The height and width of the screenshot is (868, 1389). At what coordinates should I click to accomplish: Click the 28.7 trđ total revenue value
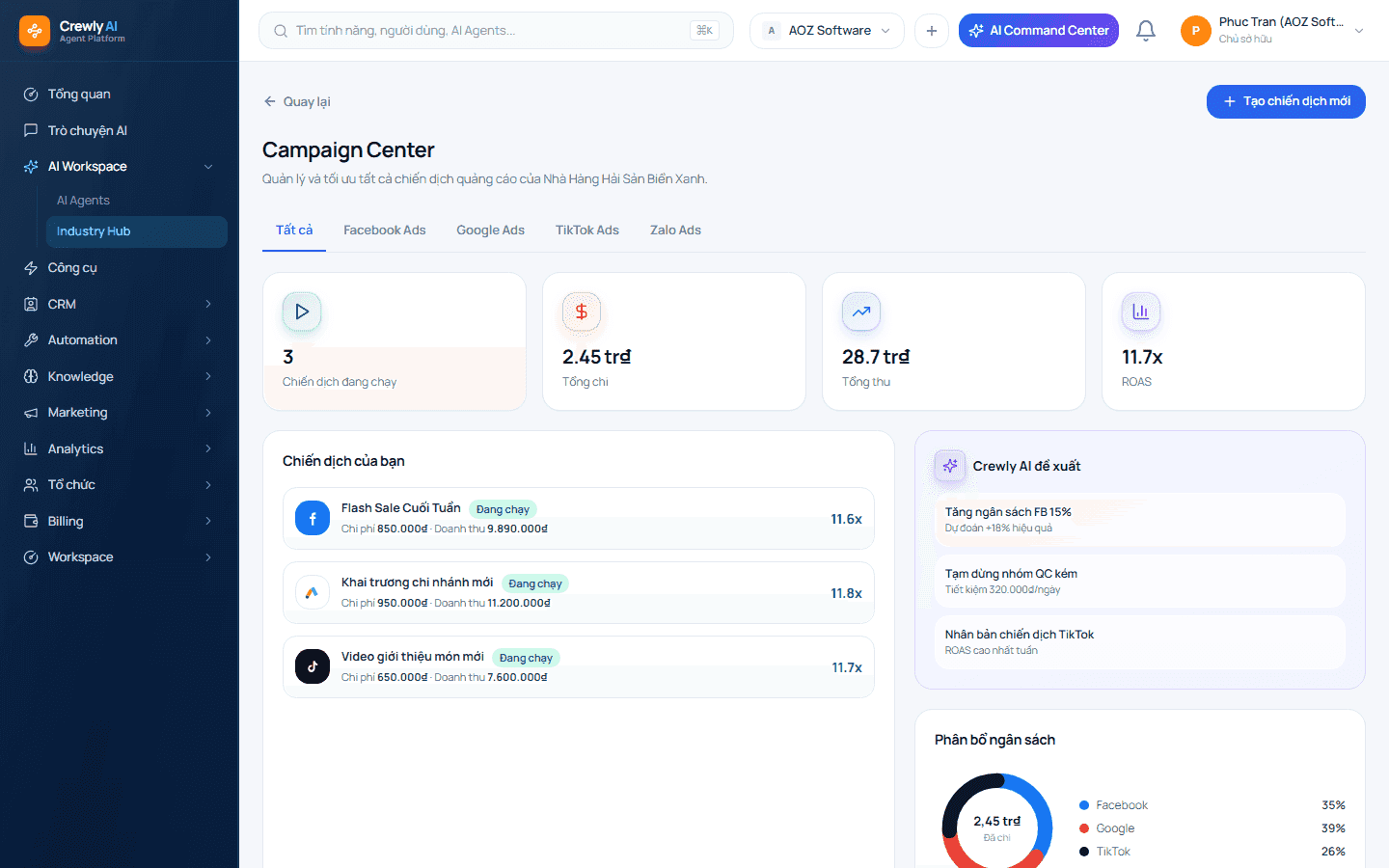(x=876, y=357)
